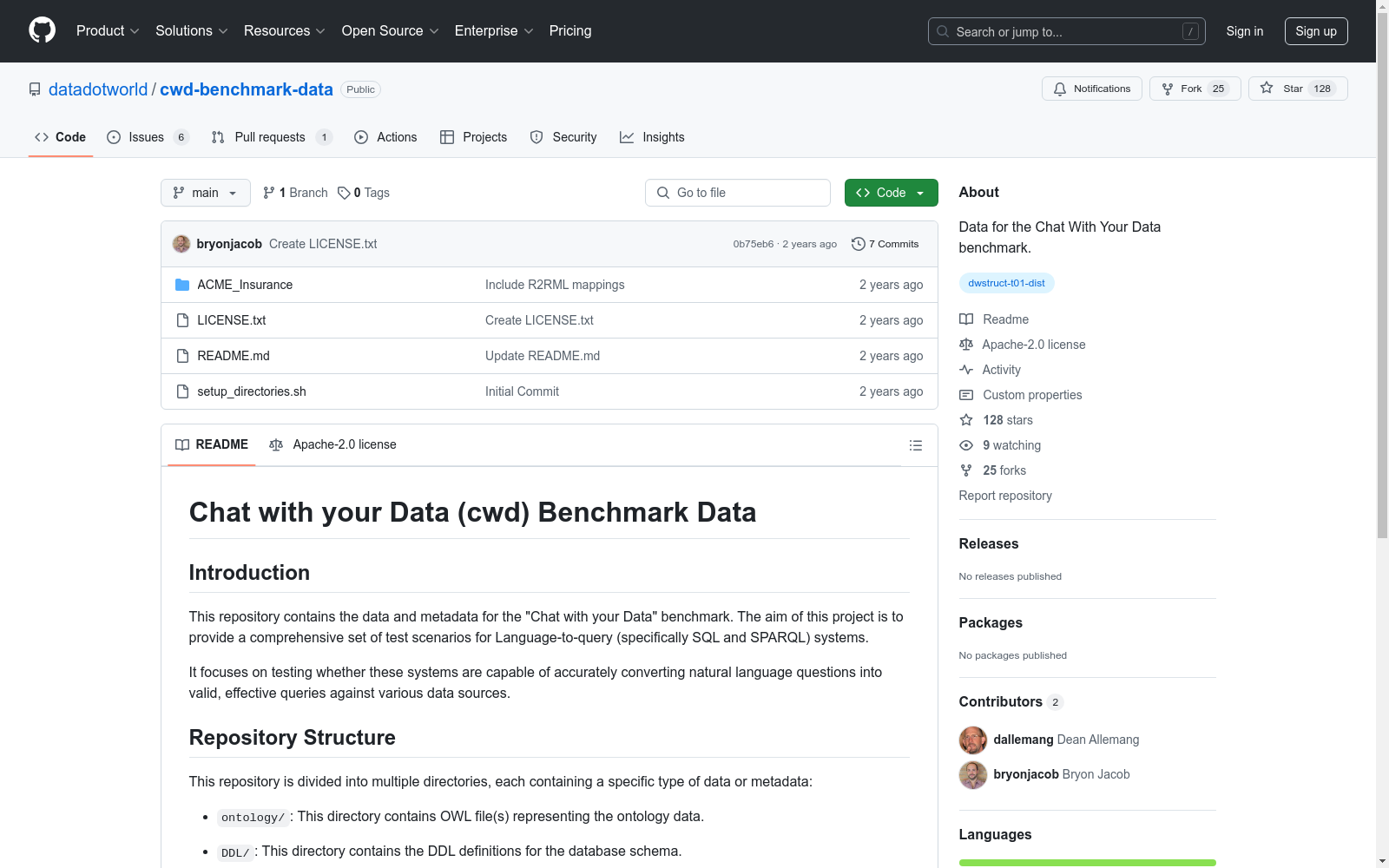The image size is (1389, 868).
Task: Open the main branch selector dropdown
Action: click(206, 193)
